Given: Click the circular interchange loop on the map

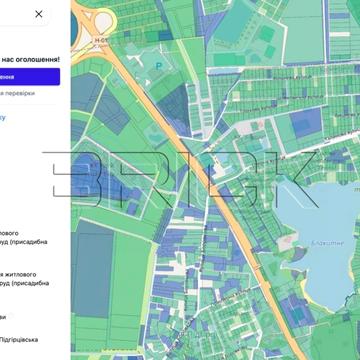Looking at the screenshot, I should pyautogui.click(x=105, y=21).
